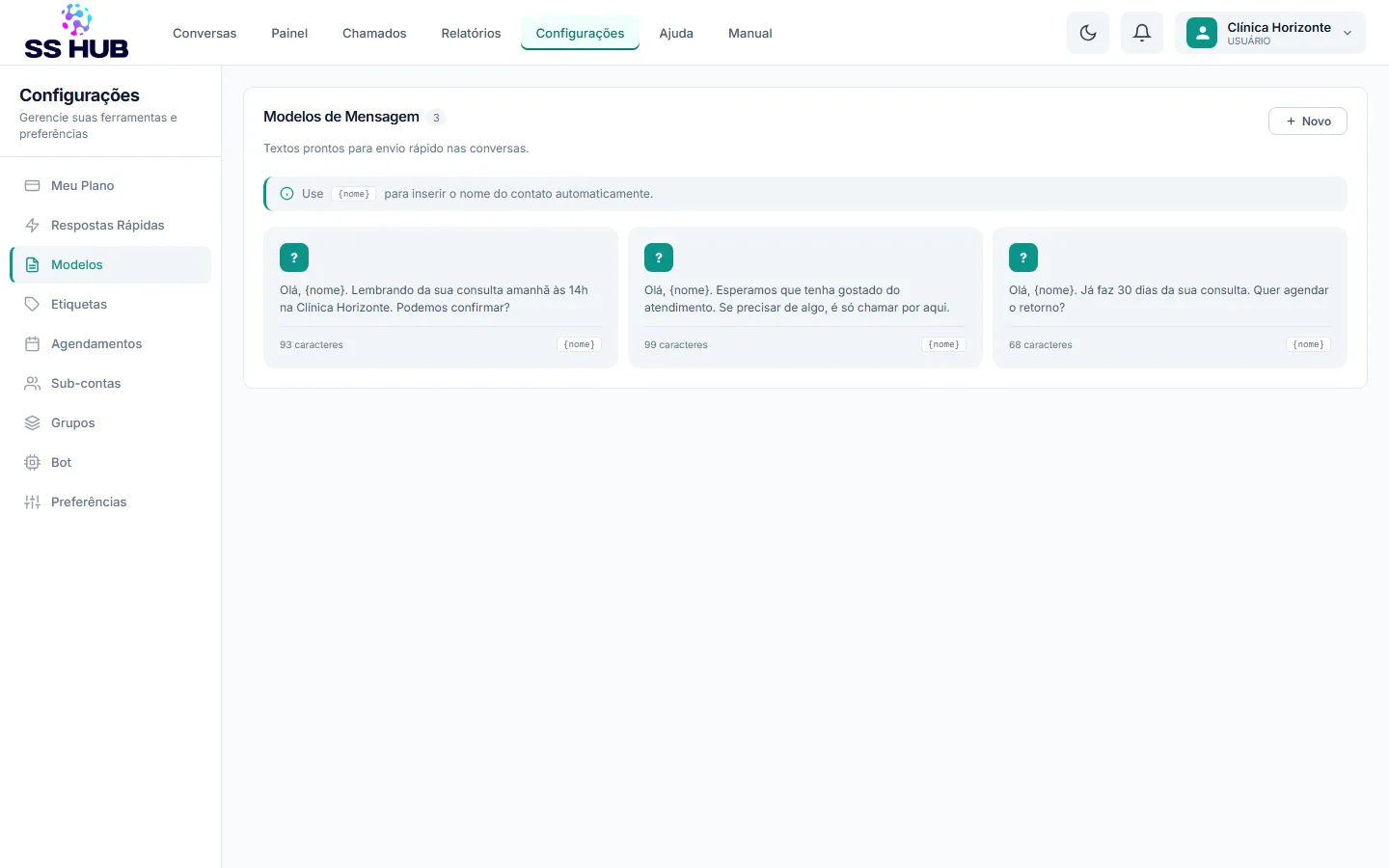Click the Sub-contas users icon
Viewport: 1389px width, 868px height.
(x=32, y=383)
